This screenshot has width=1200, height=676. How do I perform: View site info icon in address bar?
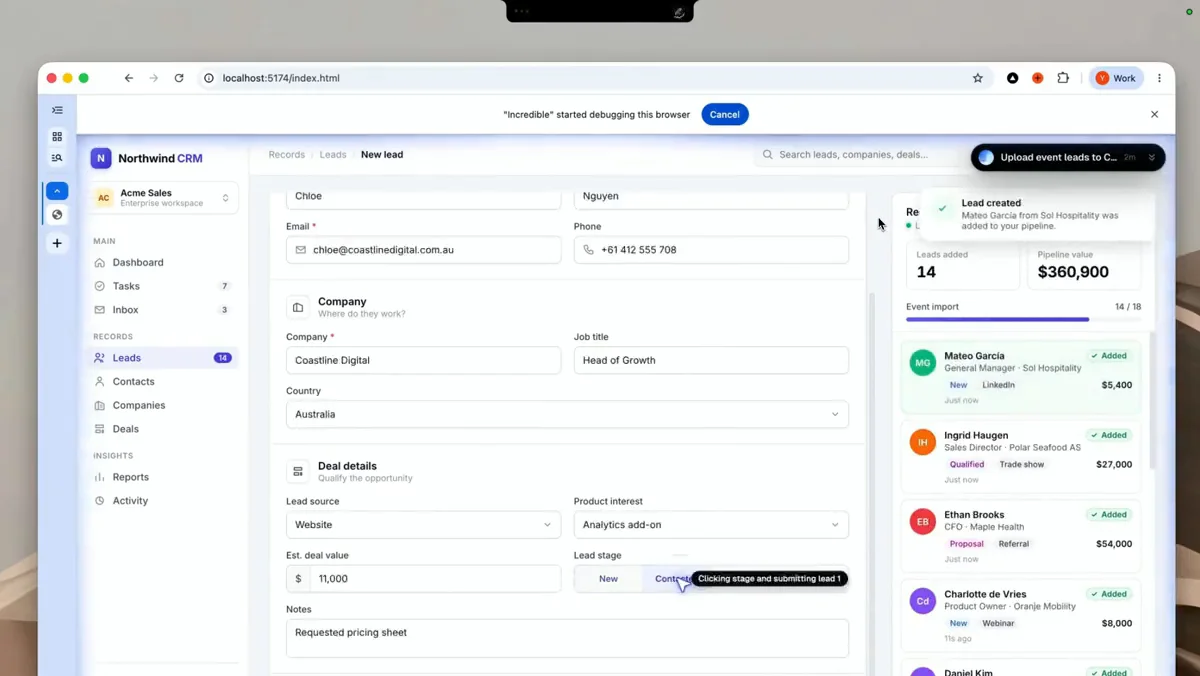click(209, 78)
